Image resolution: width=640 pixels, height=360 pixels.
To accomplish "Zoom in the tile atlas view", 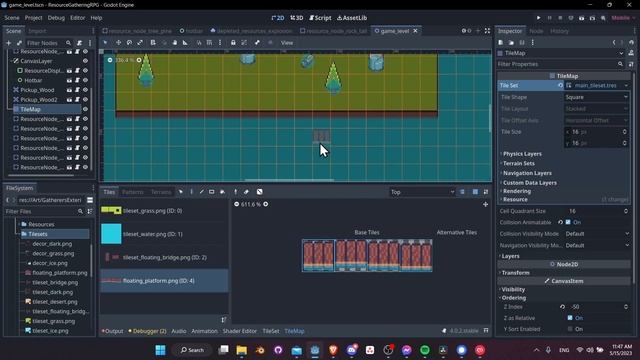I will click(266, 204).
